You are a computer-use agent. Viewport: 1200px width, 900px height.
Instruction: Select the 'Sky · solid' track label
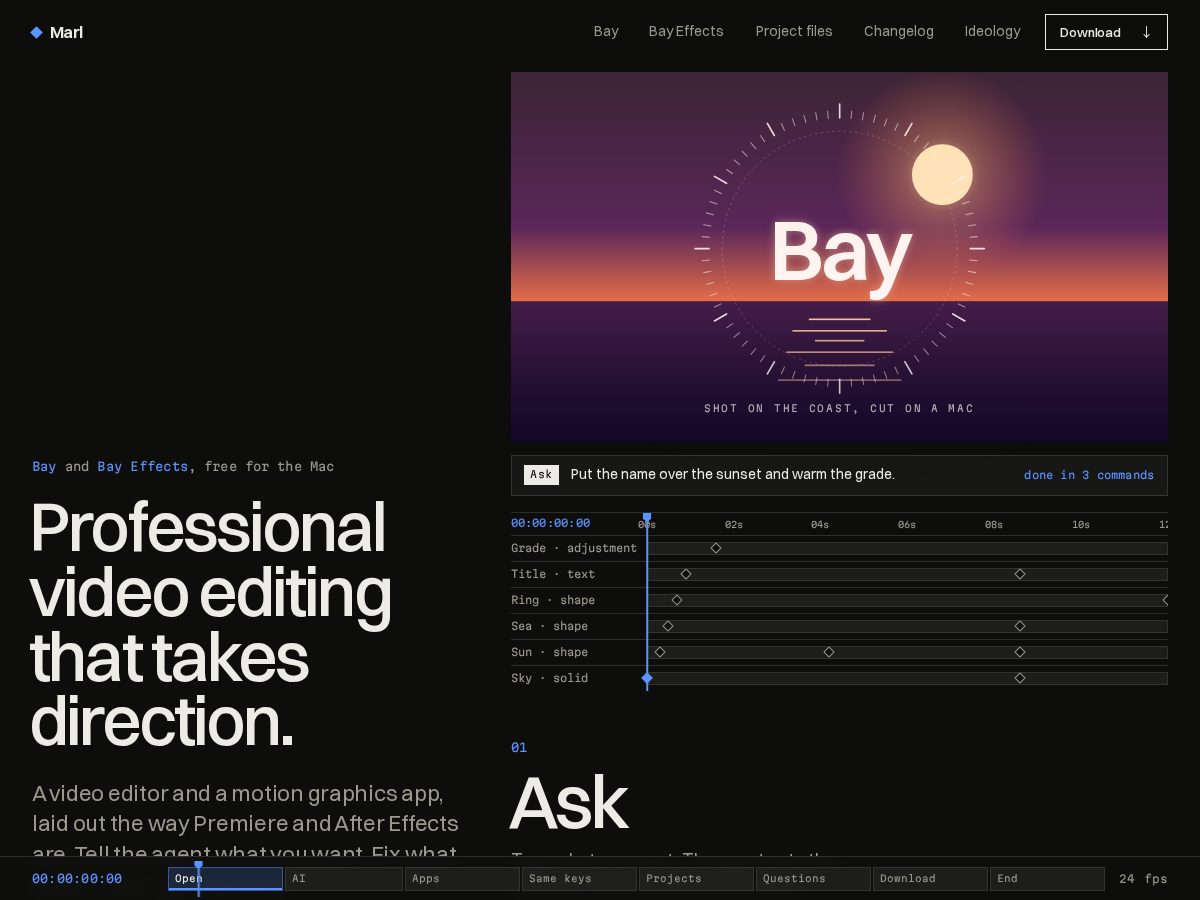[x=549, y=678]
